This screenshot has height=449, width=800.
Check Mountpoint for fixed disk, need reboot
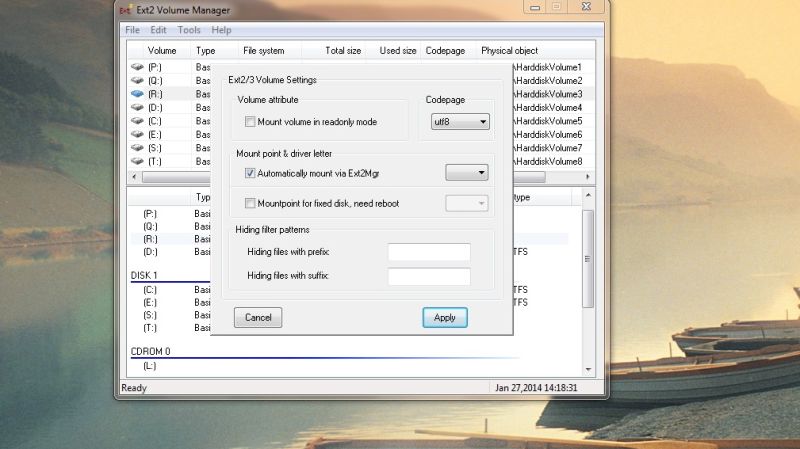250,203
